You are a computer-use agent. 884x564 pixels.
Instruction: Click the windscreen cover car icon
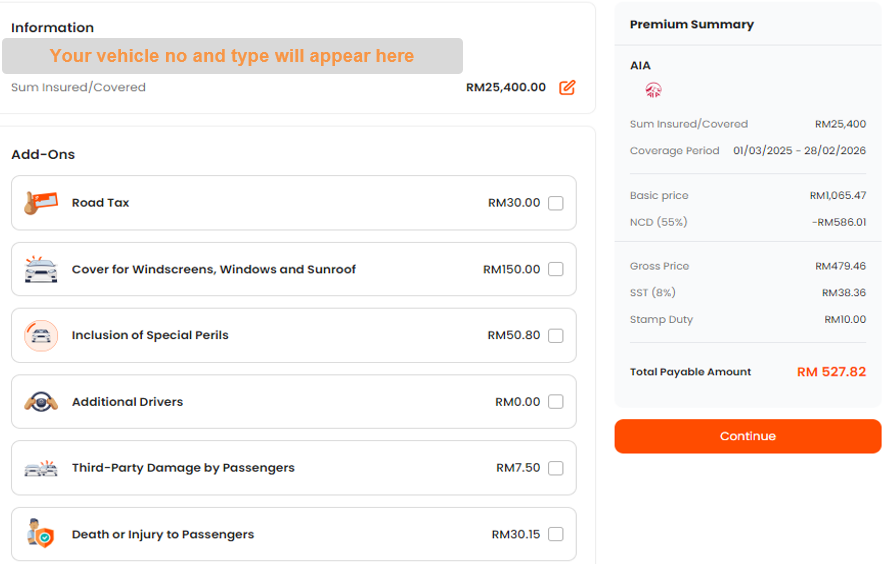[41, 269]
